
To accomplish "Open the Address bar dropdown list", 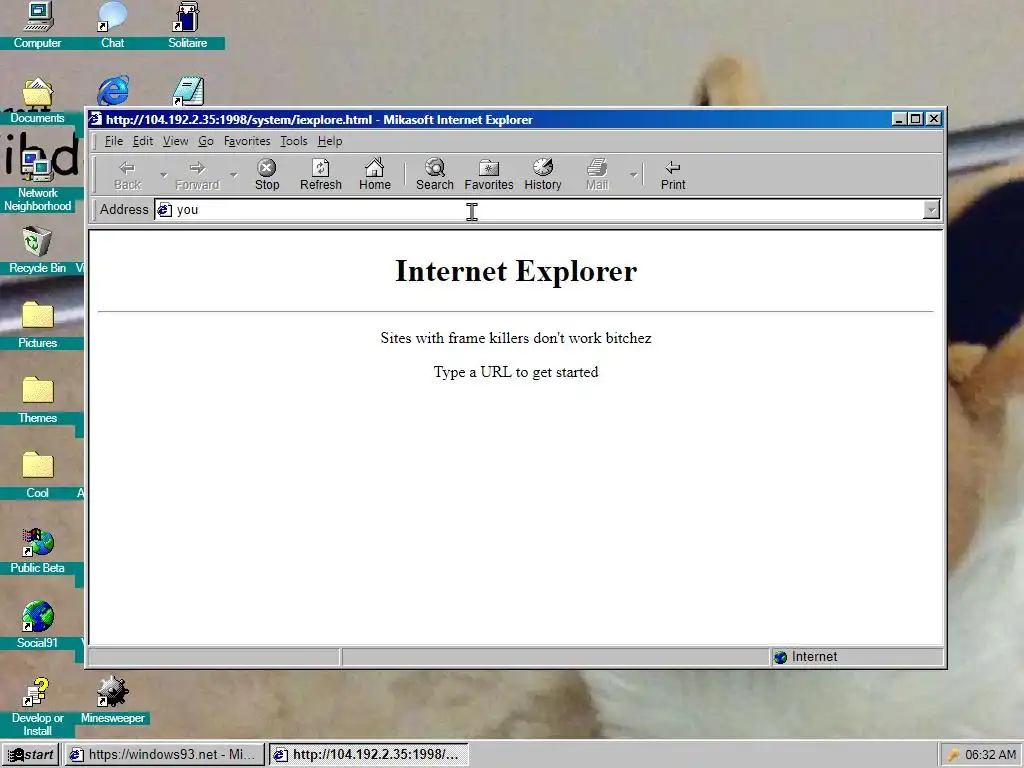I will click(x=931, y=210).
